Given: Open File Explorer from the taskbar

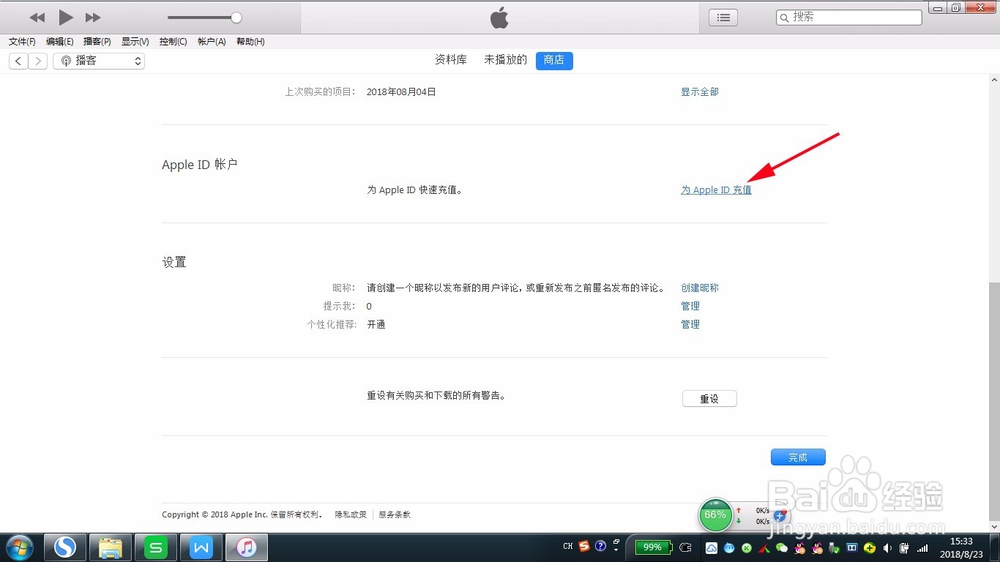Looking at the screenshot, I should coord(110,547).
